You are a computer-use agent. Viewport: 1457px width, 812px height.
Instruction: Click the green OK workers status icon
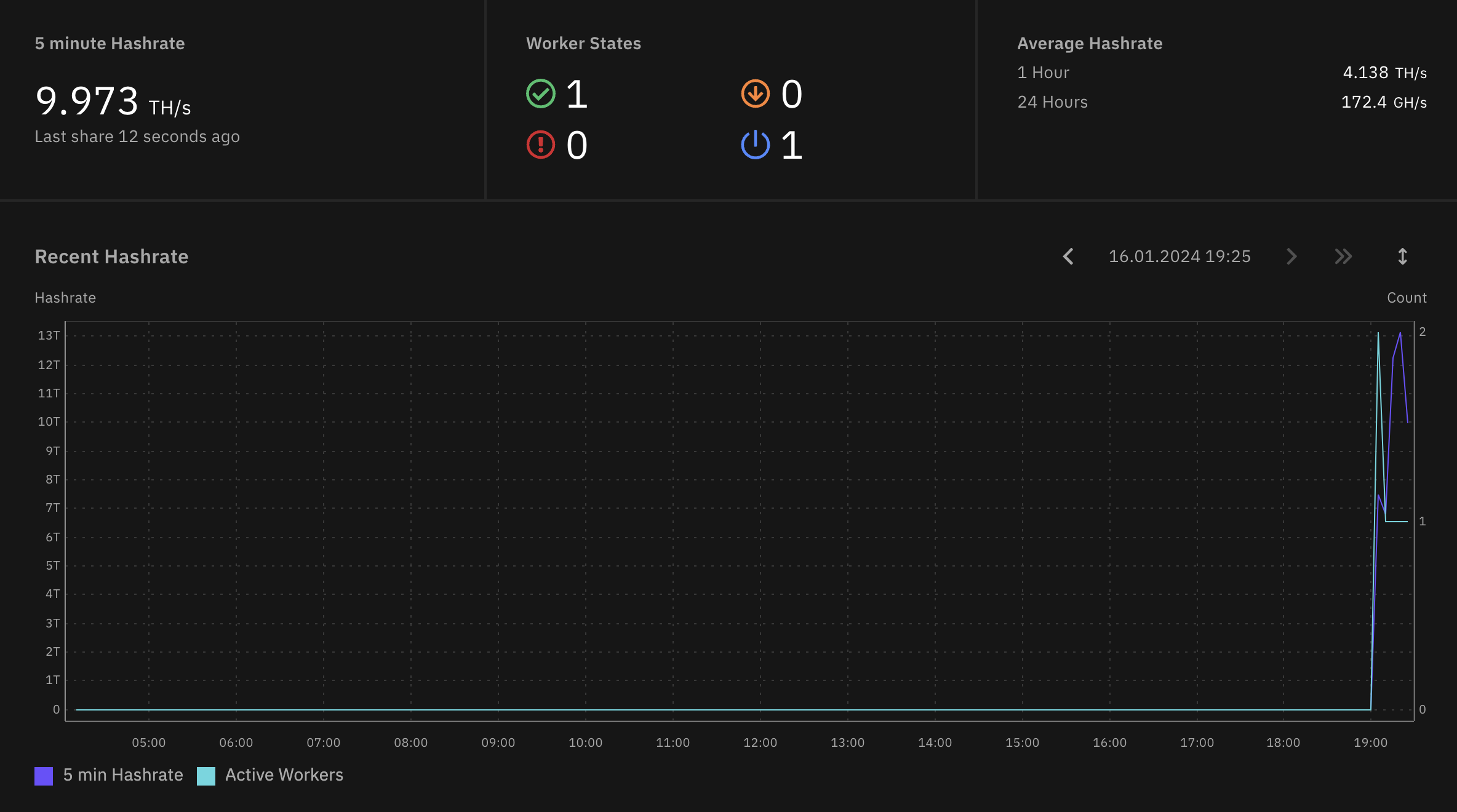(x=540, y=94)
